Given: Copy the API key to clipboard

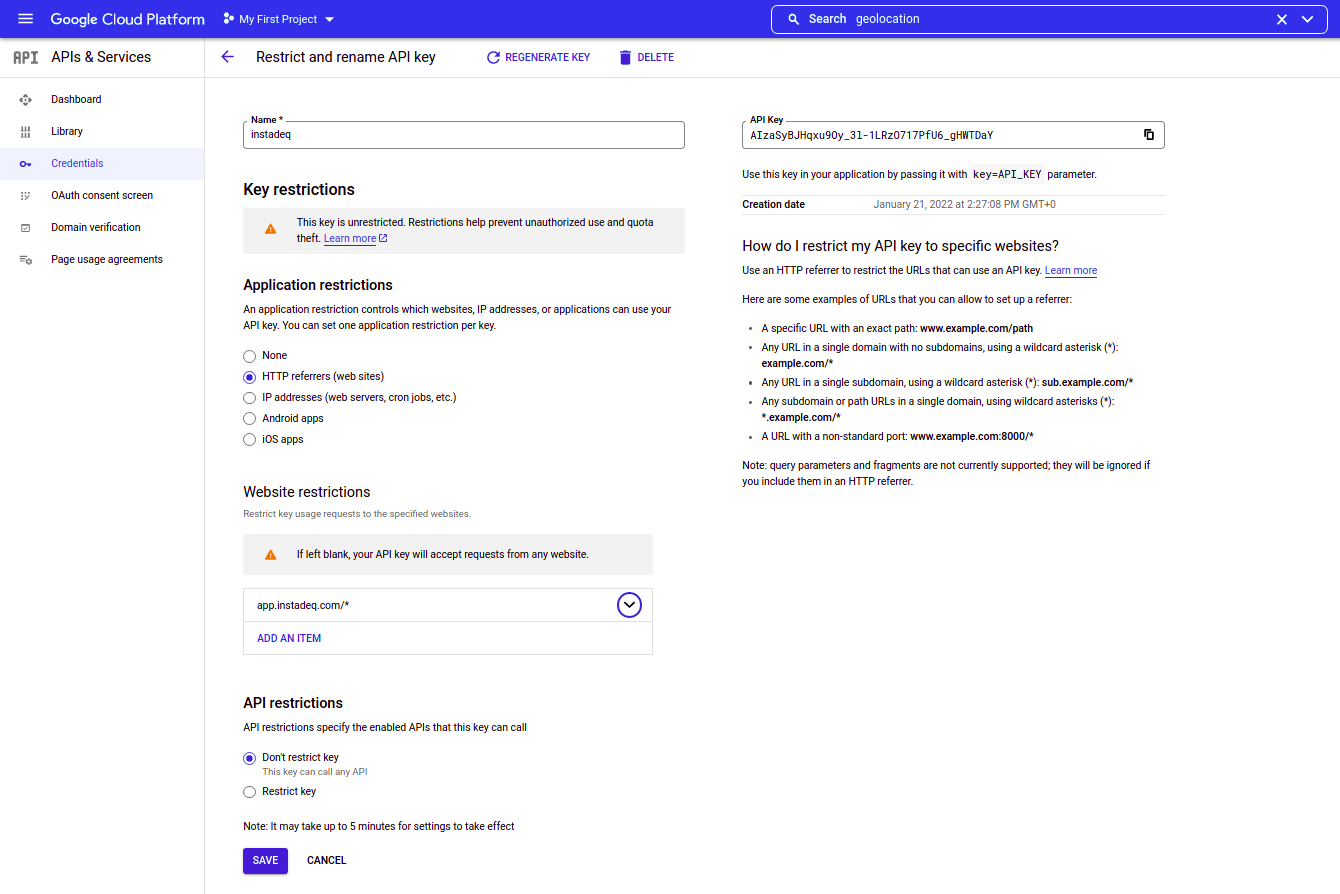Looking at the screenshot, I should [1149, 135].
